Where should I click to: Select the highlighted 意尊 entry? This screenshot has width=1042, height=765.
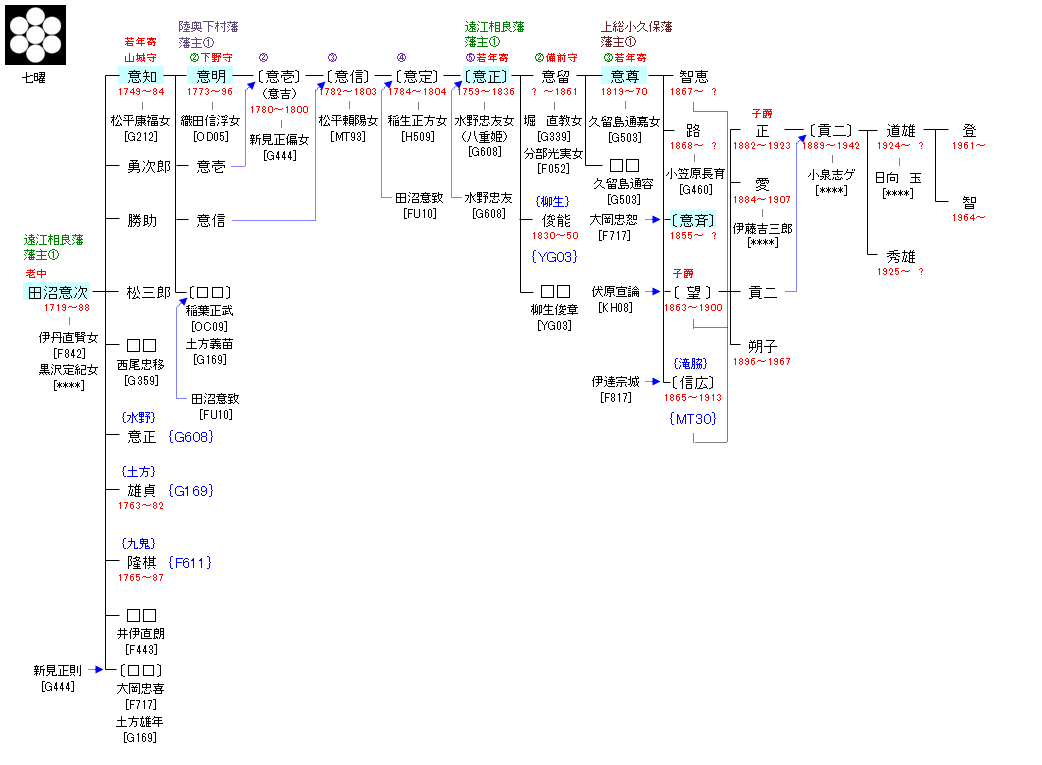click(624, 76)
